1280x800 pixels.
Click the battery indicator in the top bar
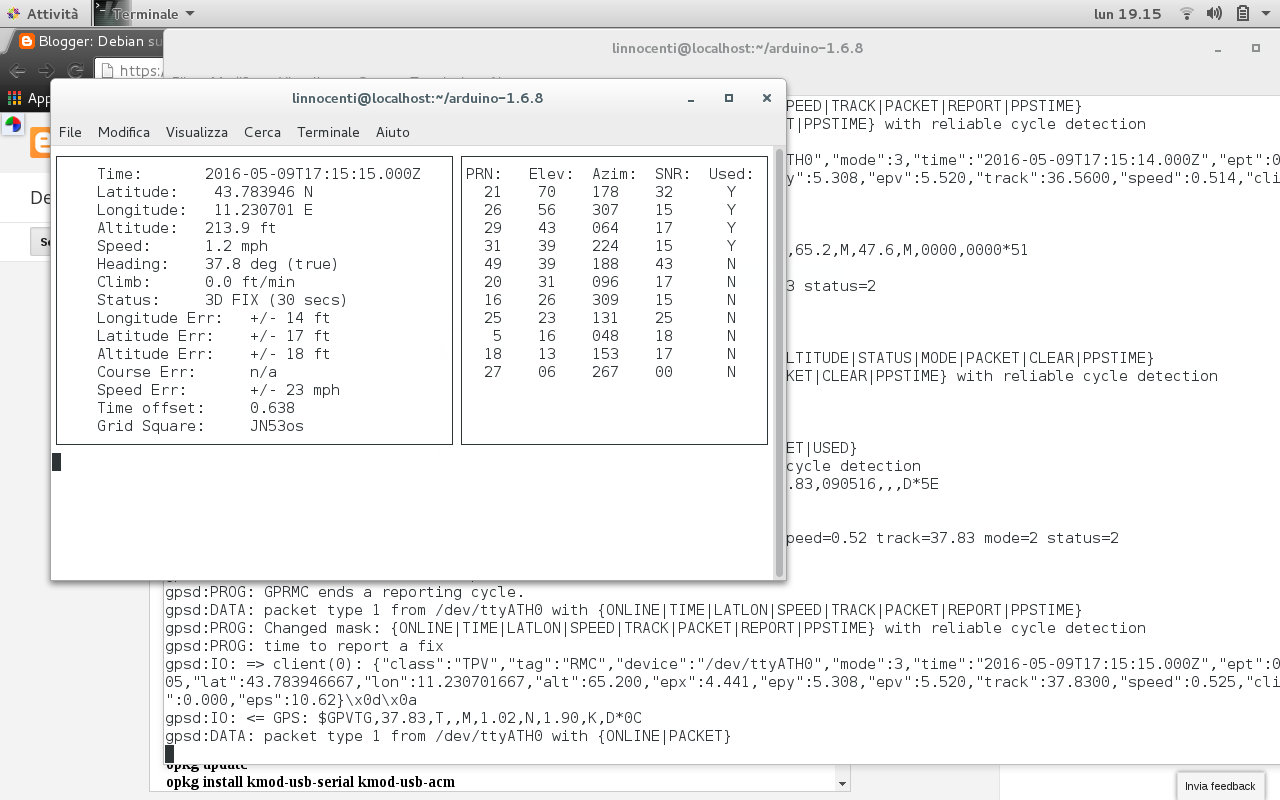pos(1244,13)
